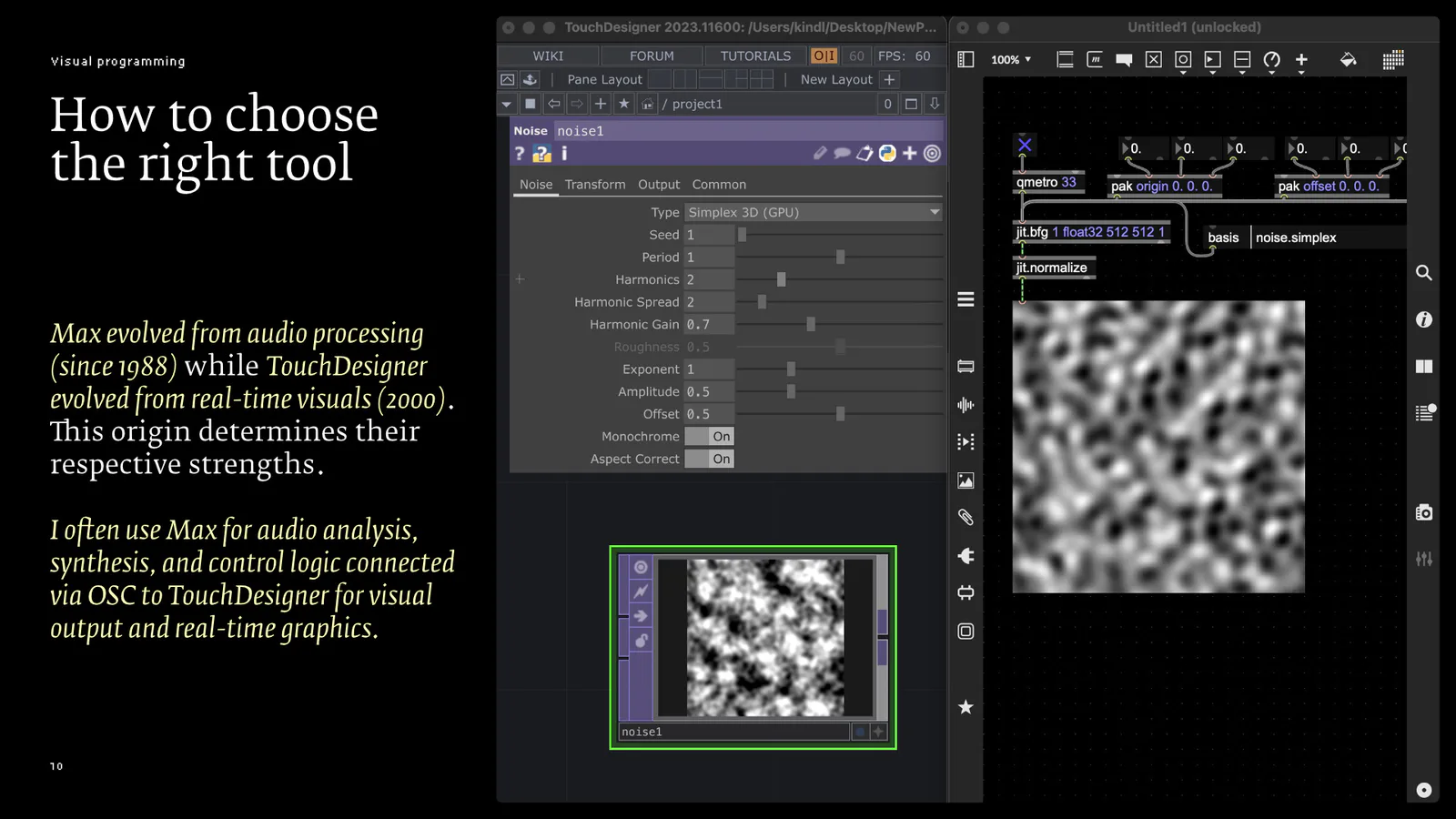Open the Python help icon in noise1 parameters
Screen dimensions: 1456x819
coord(541,154)
